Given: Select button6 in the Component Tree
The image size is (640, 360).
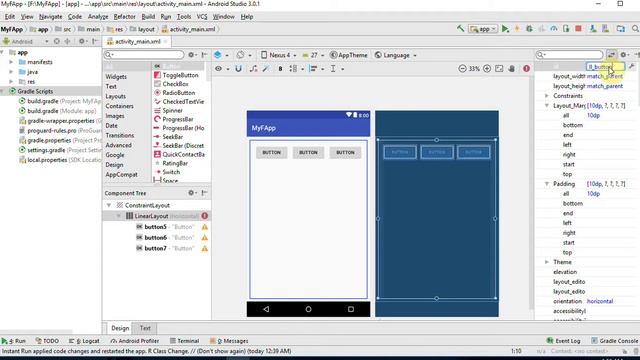Looking at the screenshot, I should (x=156, y=238).
